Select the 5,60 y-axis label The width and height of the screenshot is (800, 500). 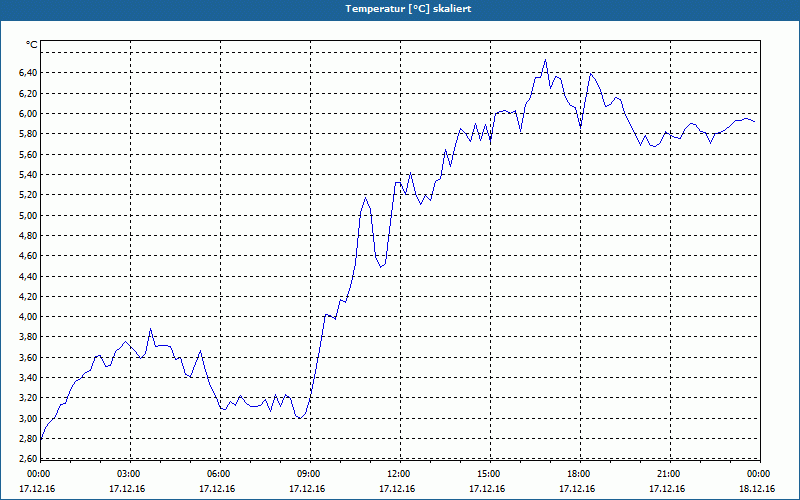pos(28,155)
